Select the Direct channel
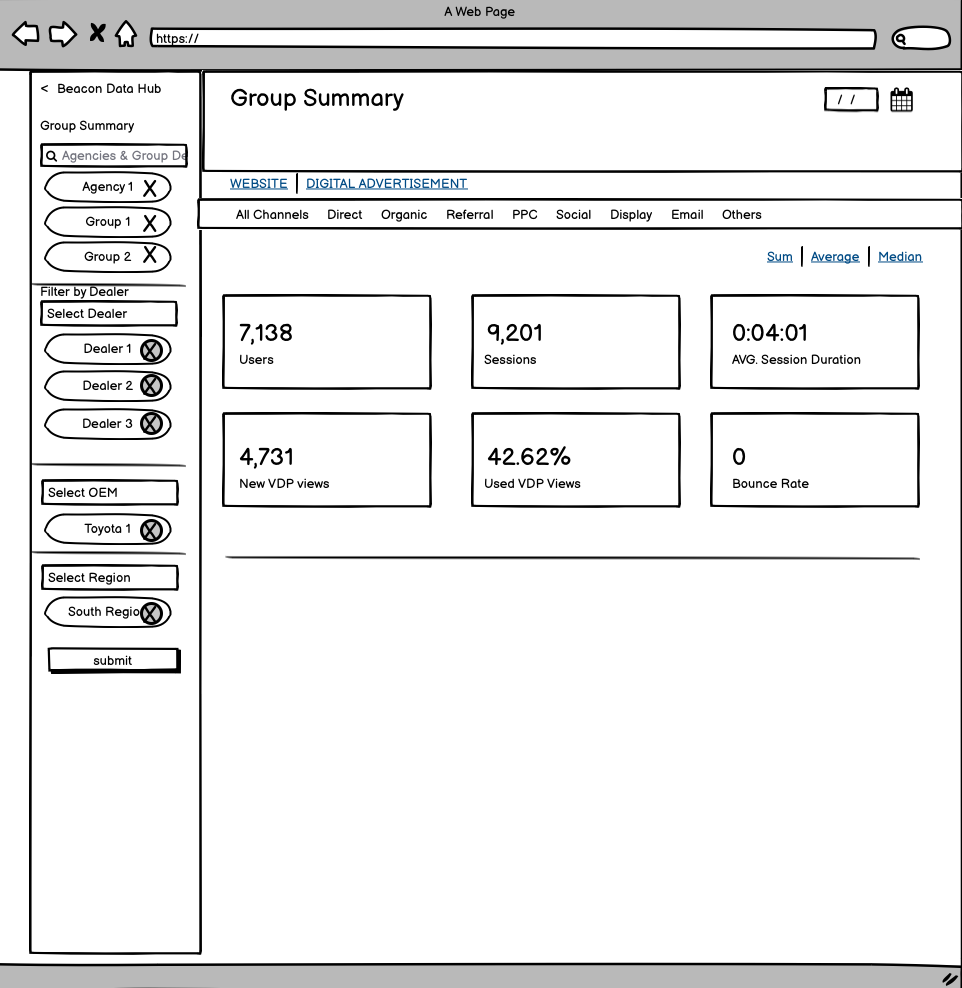The image size is (962, 988). pos(345,214)
